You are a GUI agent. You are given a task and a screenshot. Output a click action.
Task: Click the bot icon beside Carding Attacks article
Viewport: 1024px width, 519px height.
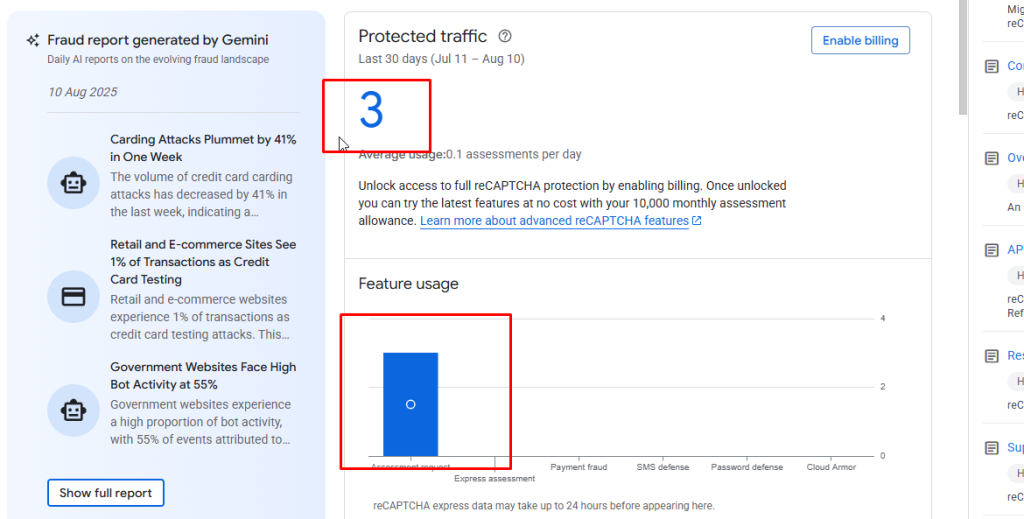(73, 183)
